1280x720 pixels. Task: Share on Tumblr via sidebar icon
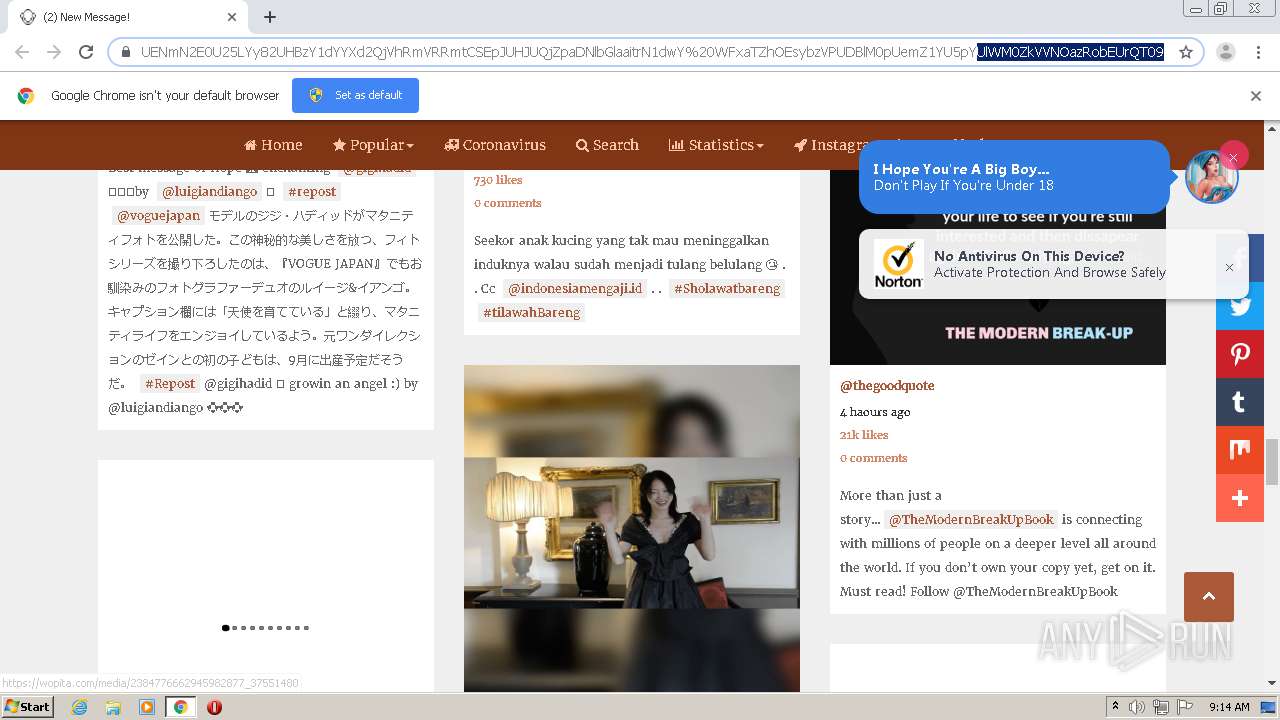1240,402
